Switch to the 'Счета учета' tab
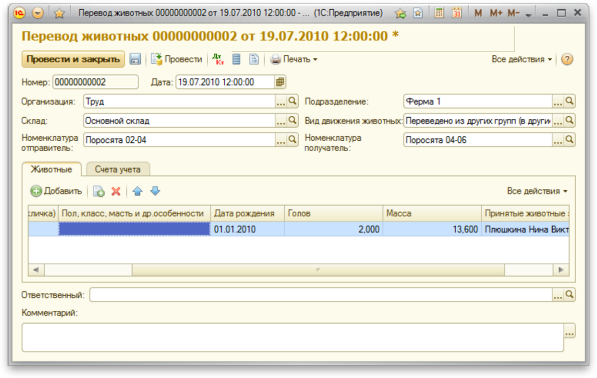This screenshot has width=597, height=378. [118, 169]
